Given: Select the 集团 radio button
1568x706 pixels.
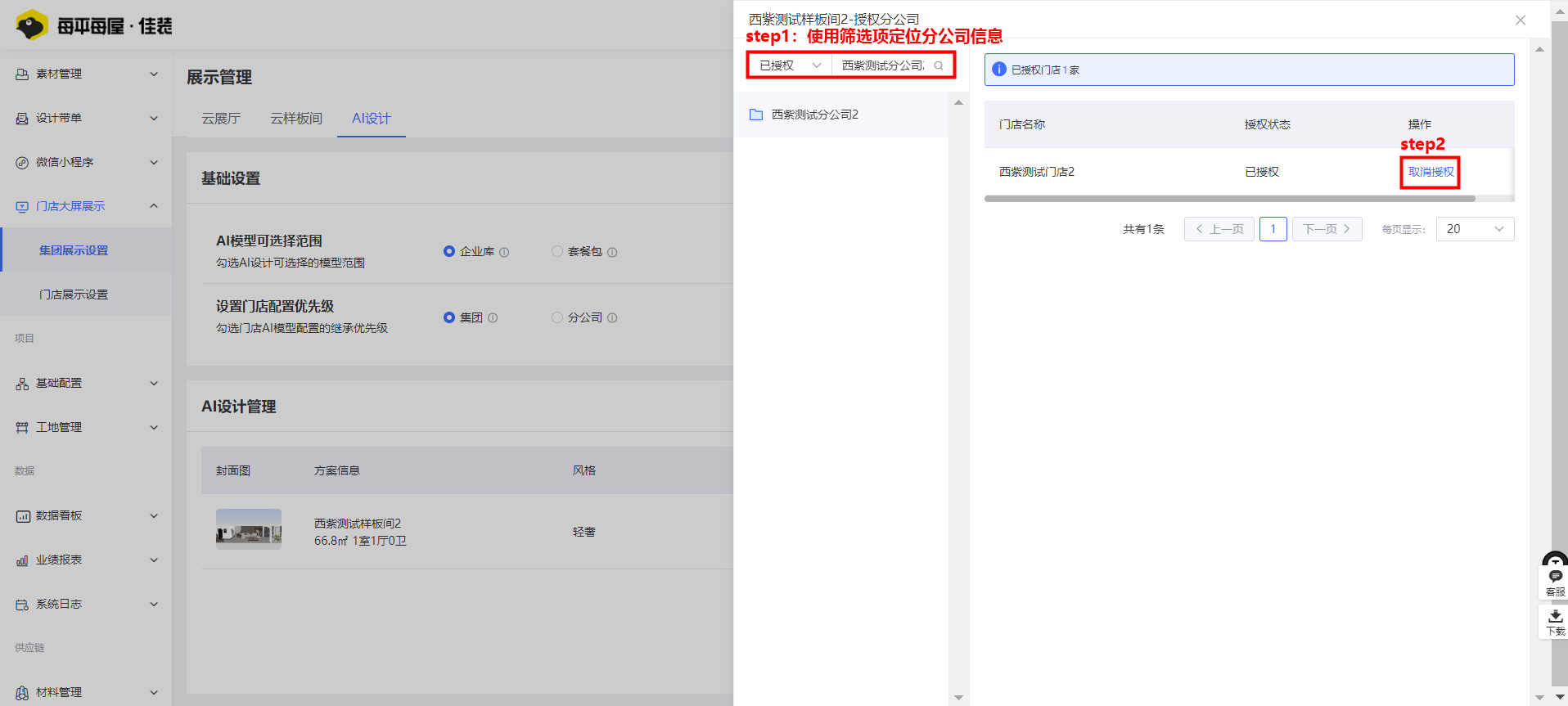Looking at the screenshot, I should click(x=448, y=317).
